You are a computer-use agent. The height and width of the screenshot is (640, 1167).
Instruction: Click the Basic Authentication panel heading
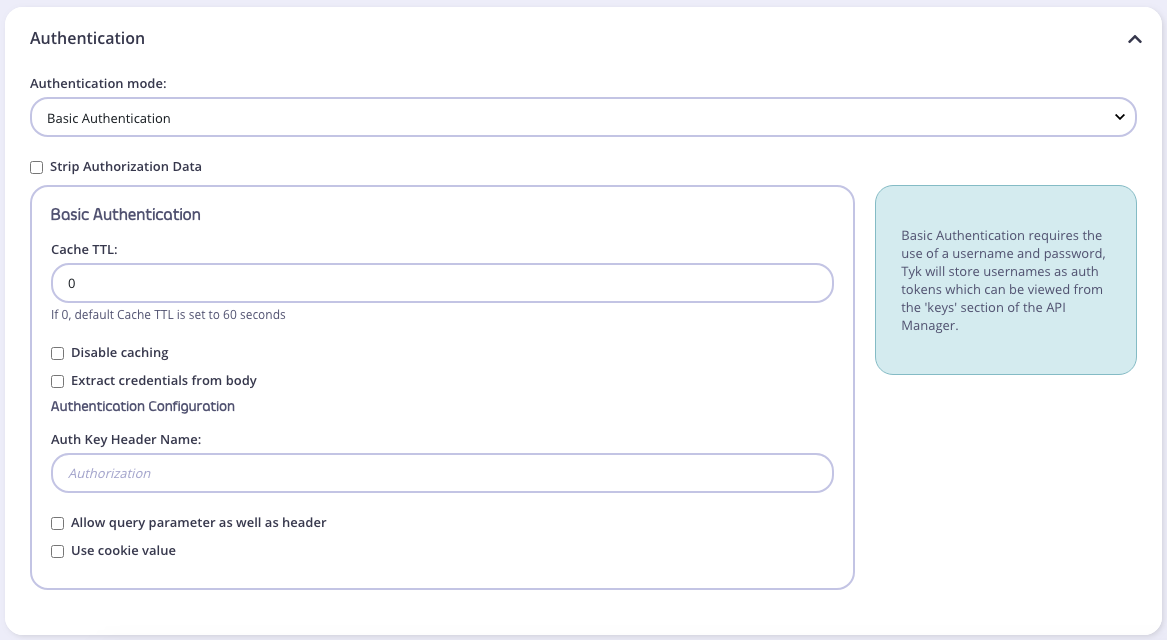coord(125,215)
